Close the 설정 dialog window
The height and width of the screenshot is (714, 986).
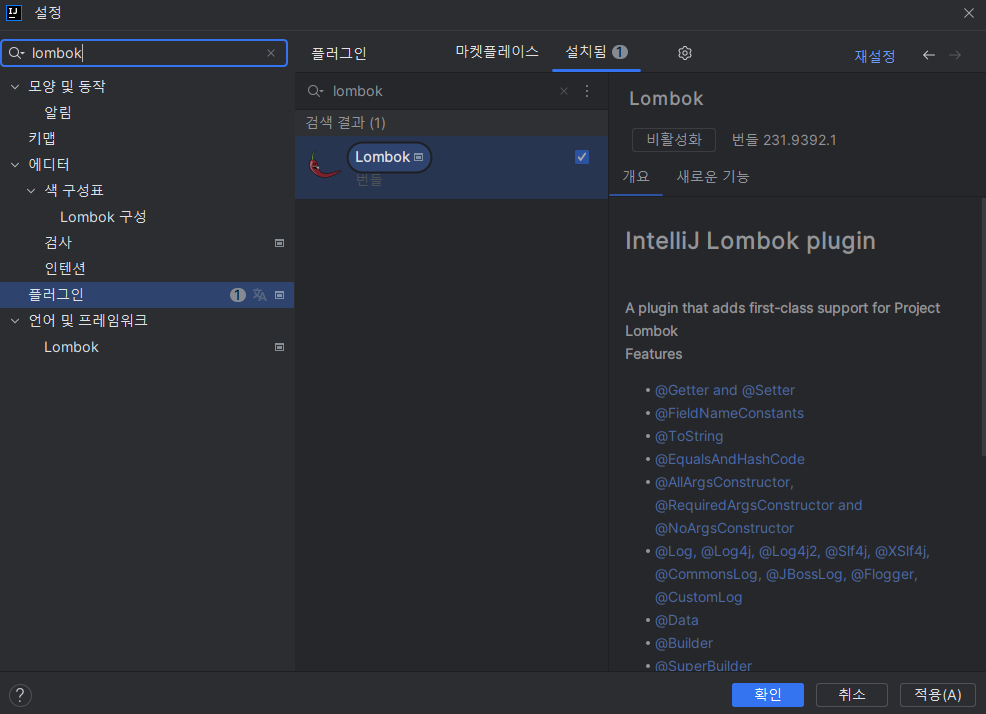[x=968, y=13]
